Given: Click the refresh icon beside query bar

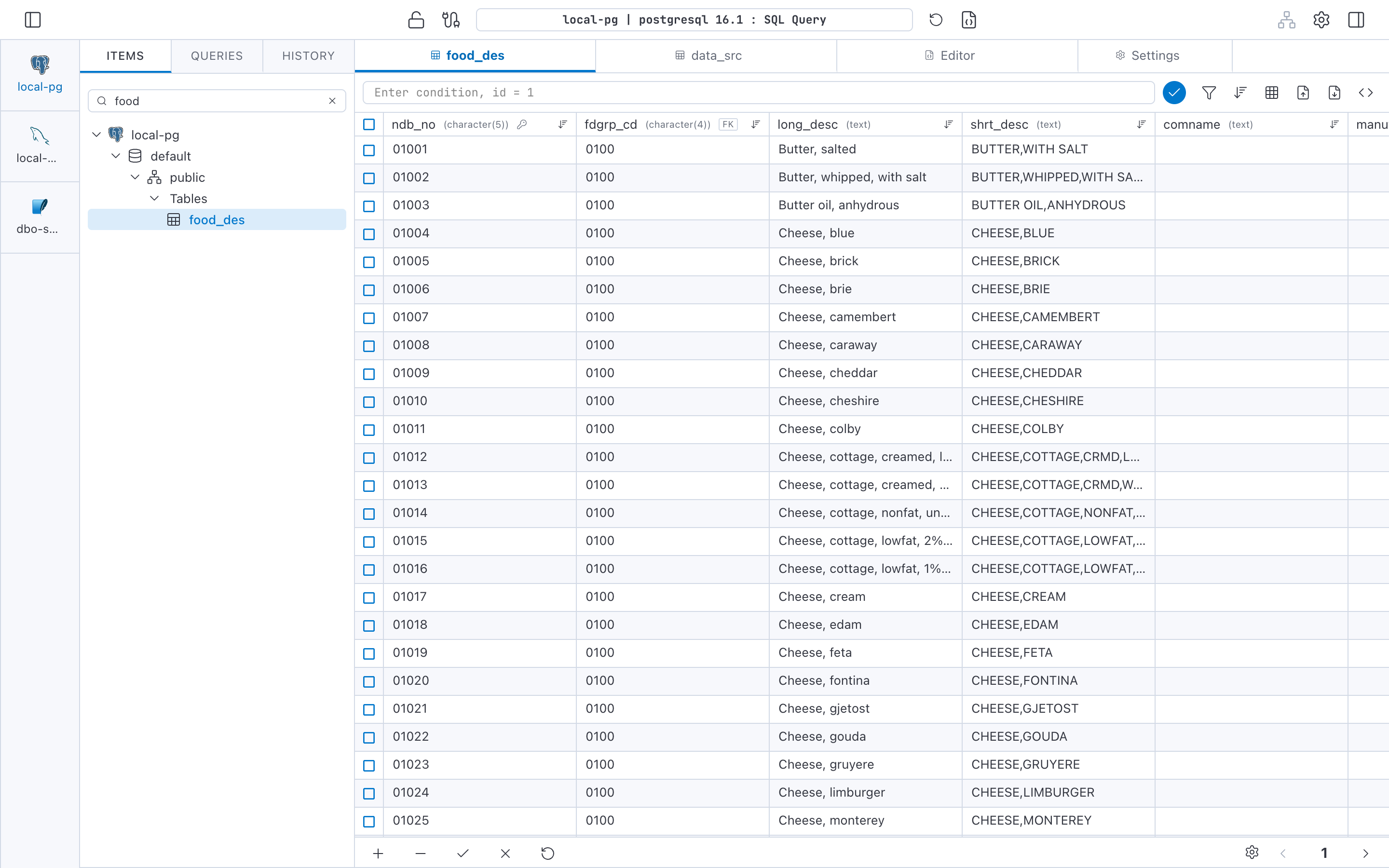Looking at the screenshot, I should [936, 20].
